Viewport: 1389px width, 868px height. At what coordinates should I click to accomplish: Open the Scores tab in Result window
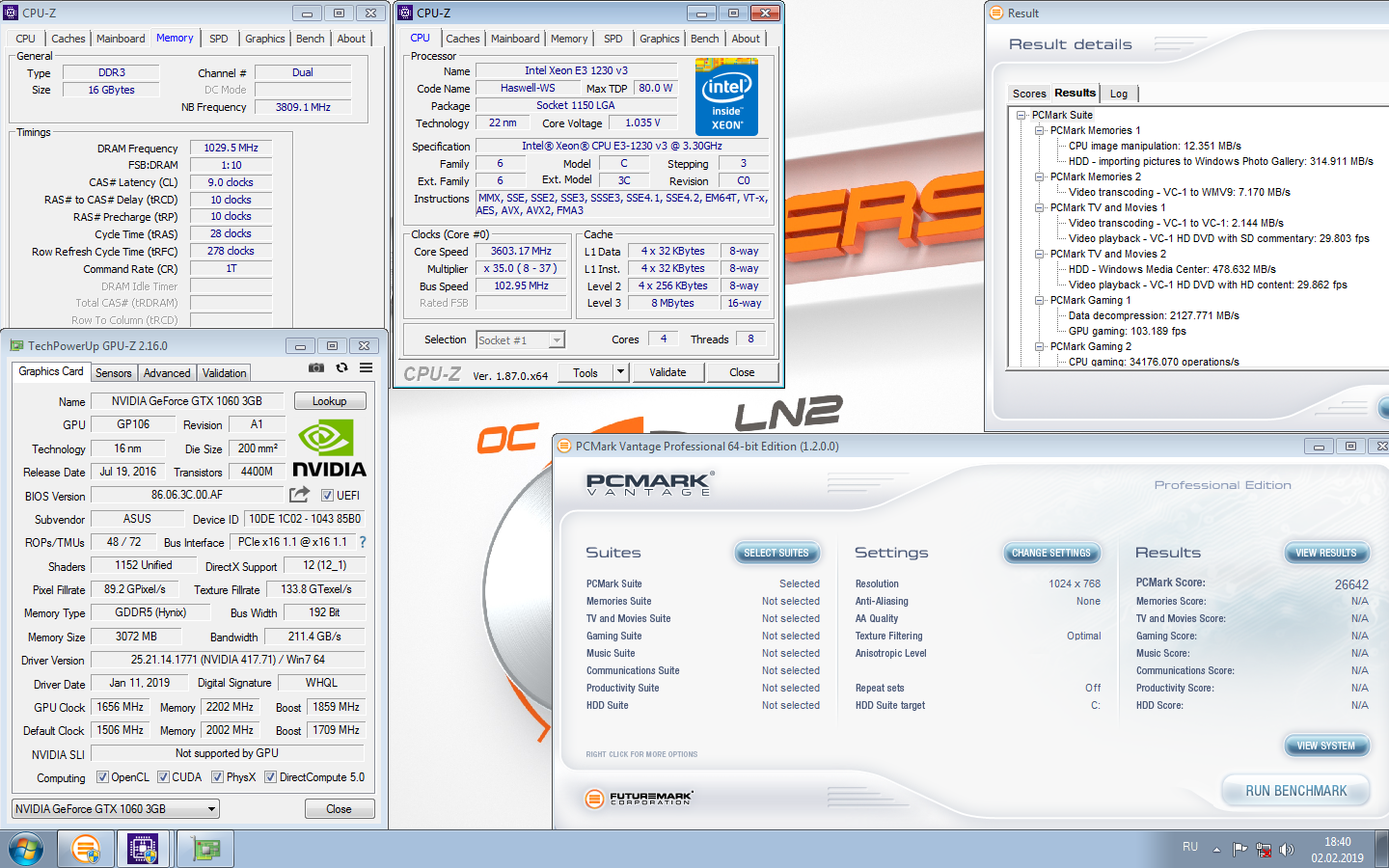[x=1029, y=94]
